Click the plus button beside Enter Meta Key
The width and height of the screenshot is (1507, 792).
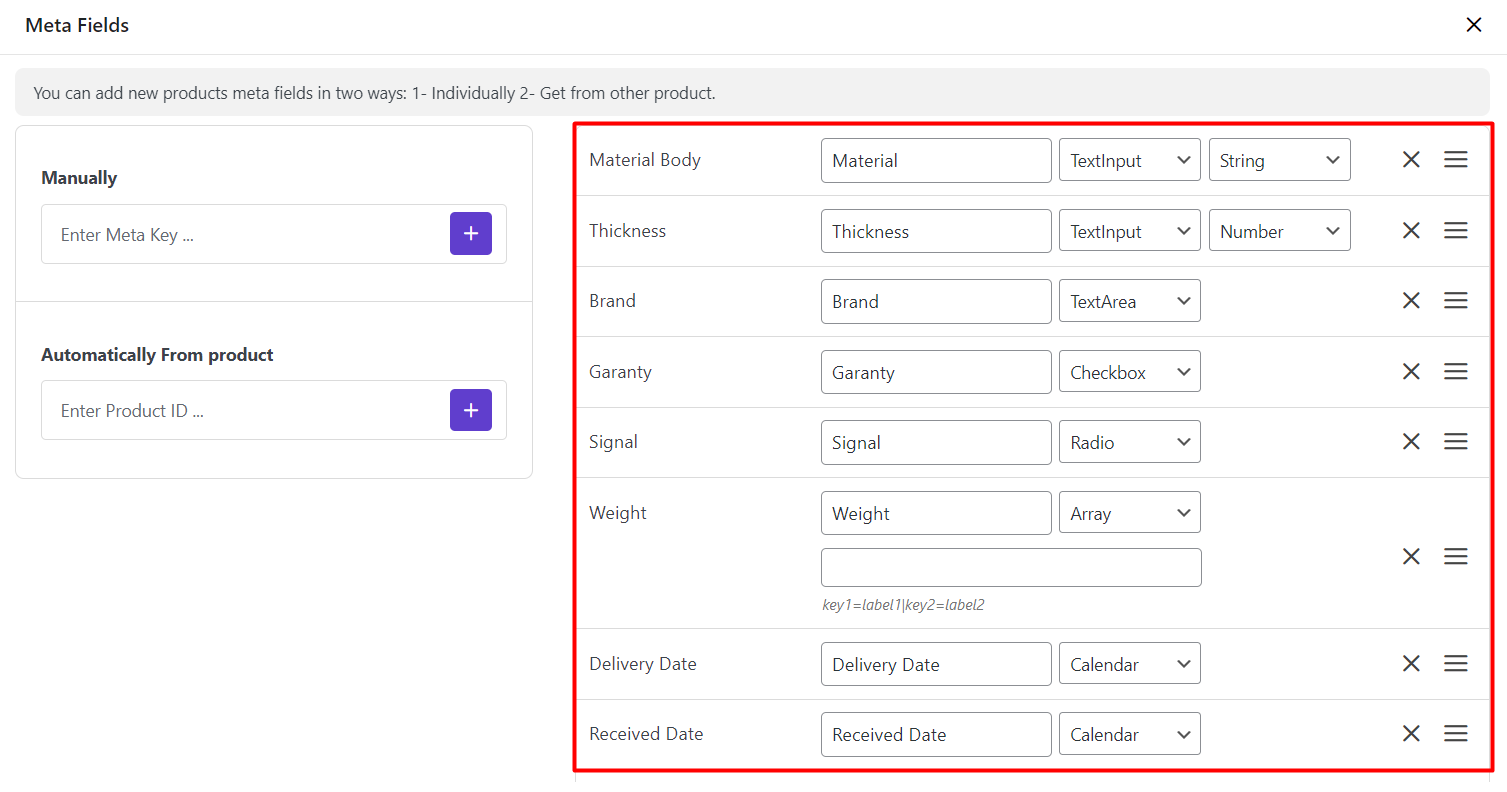coord(470,234)
